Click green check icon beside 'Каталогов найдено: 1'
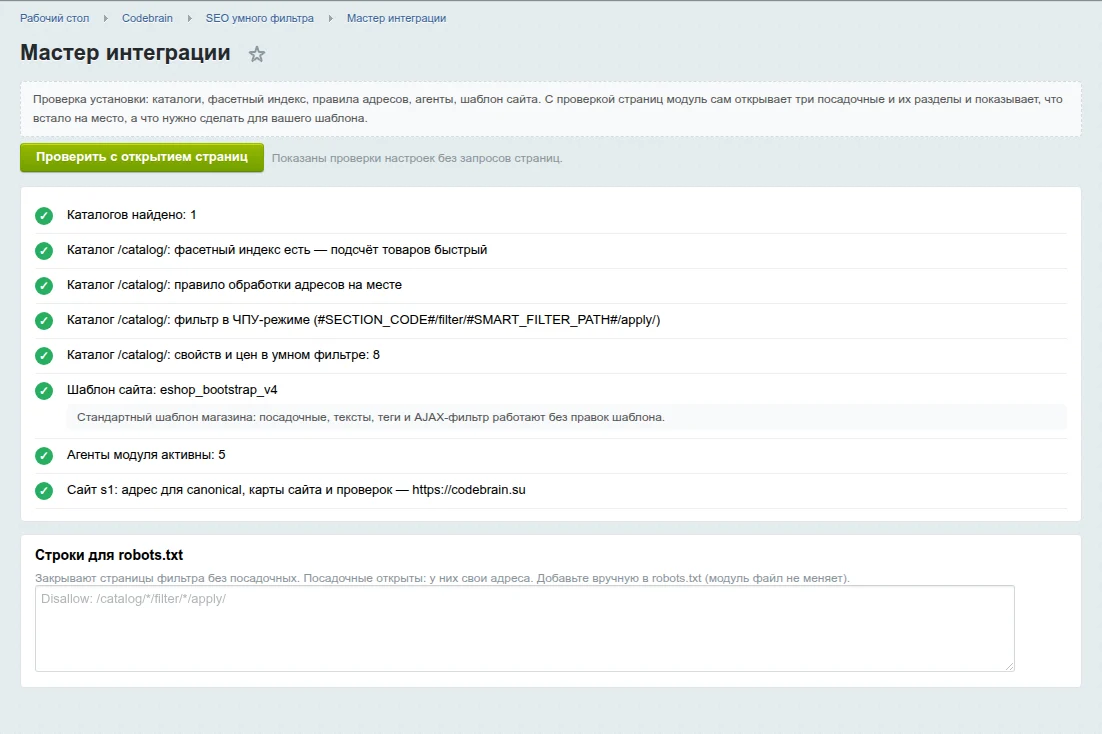The width and height of the screenshot is (1102, 734). coord(44,215)
